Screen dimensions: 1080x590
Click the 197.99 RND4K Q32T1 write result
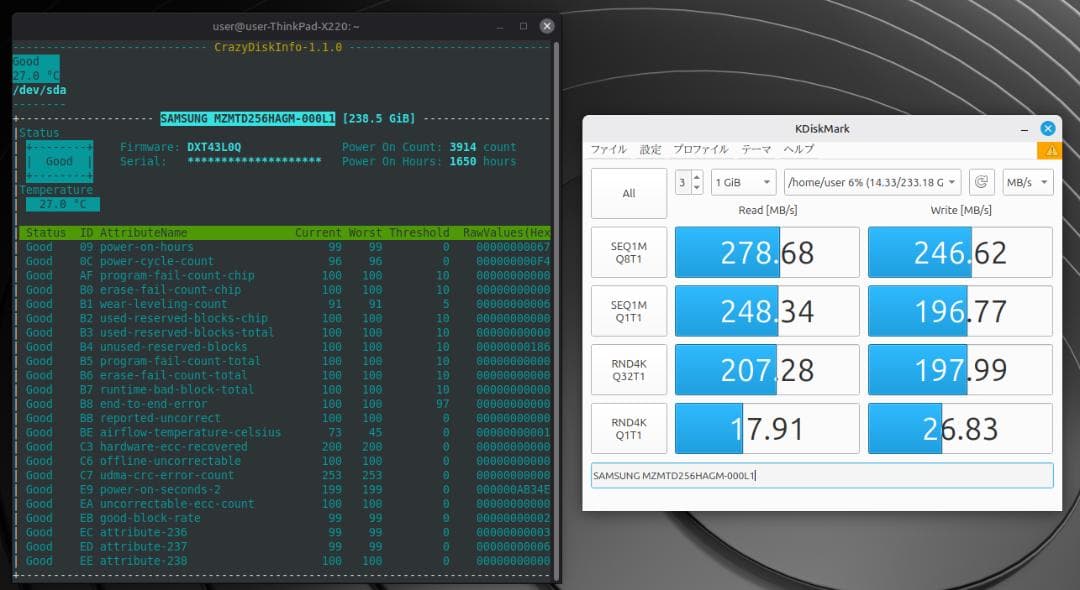click(x=960, y=370)
